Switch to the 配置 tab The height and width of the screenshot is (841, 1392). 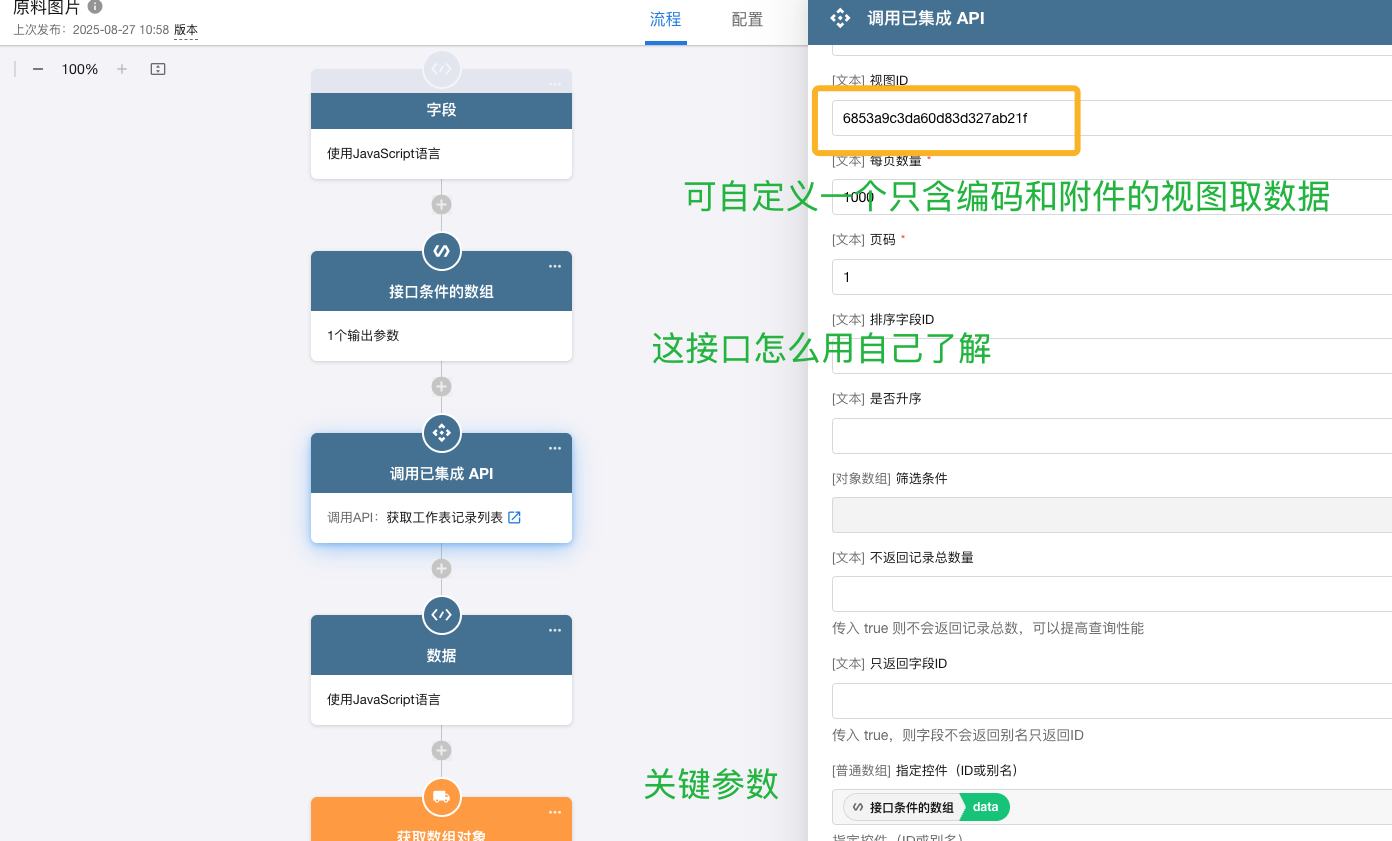(x=747, y=19)
